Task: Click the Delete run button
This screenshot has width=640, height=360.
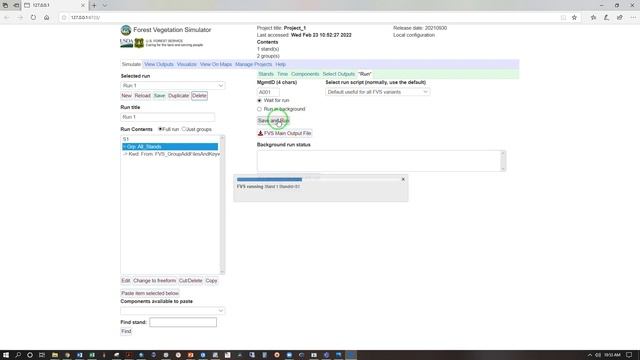Action: [199, 96]
